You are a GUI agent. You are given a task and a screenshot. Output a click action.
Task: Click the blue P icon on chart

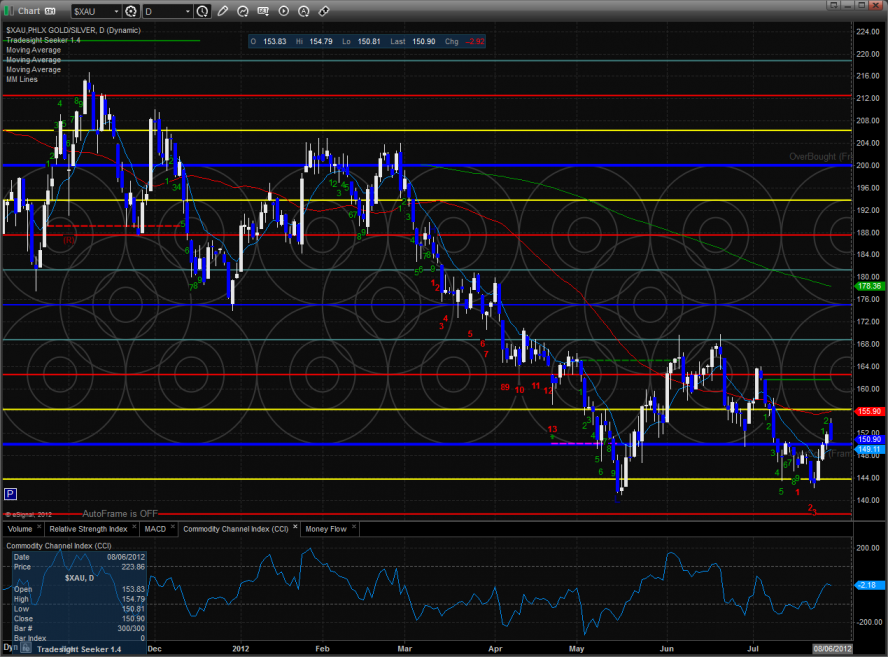click(10, 494)
